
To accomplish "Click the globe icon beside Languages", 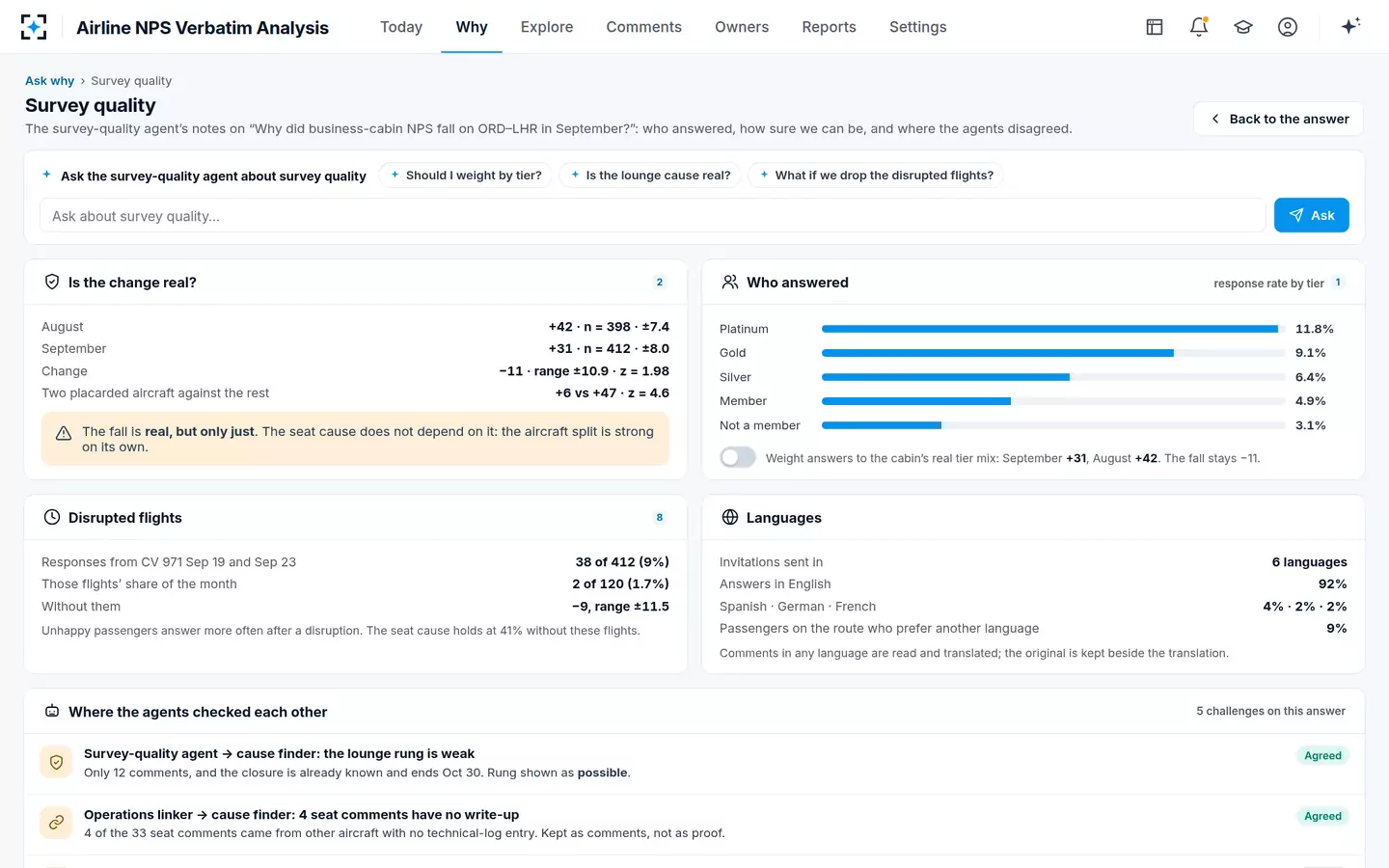I will 730,518.
